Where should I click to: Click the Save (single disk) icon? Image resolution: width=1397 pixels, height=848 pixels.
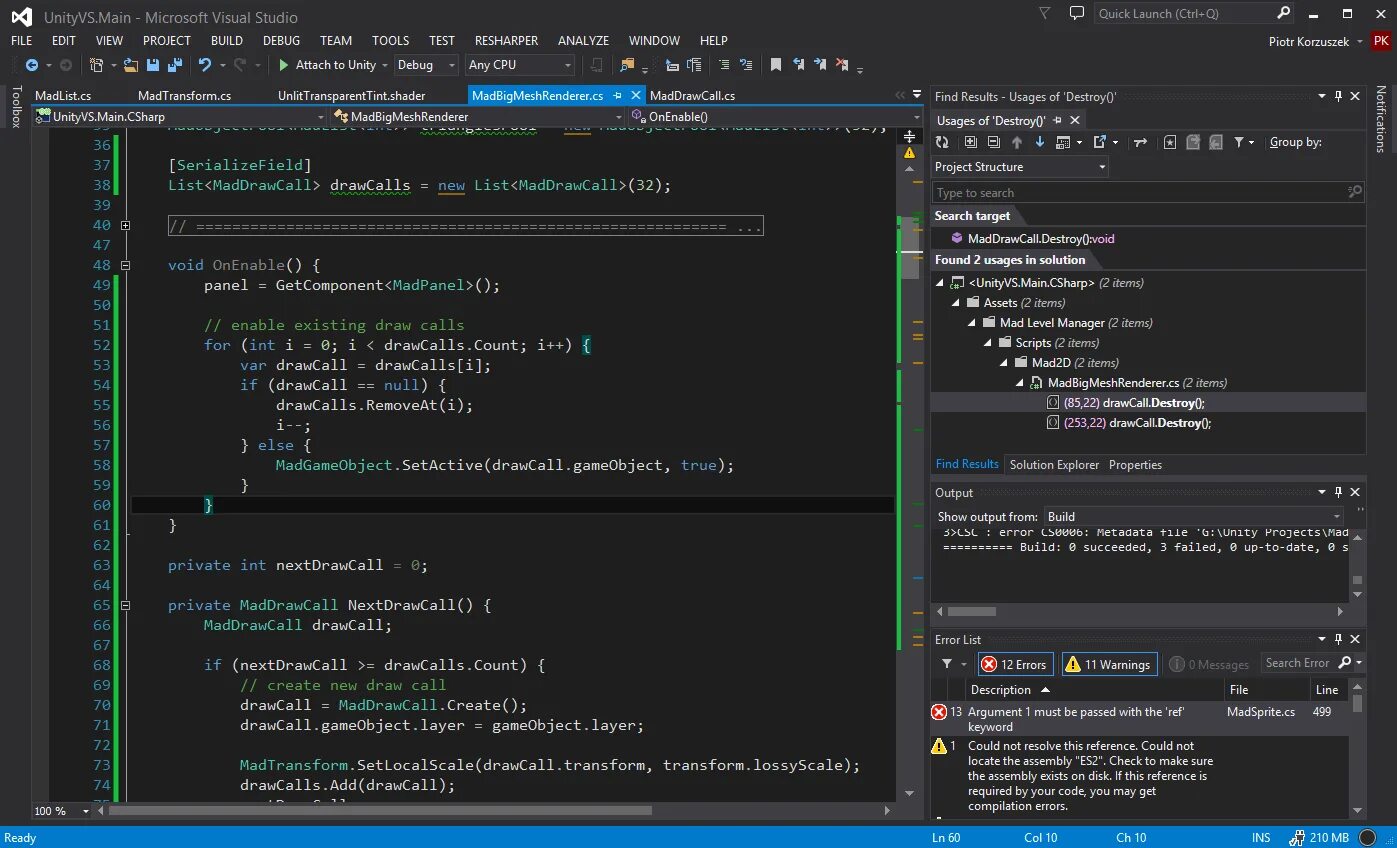point(153,65)
